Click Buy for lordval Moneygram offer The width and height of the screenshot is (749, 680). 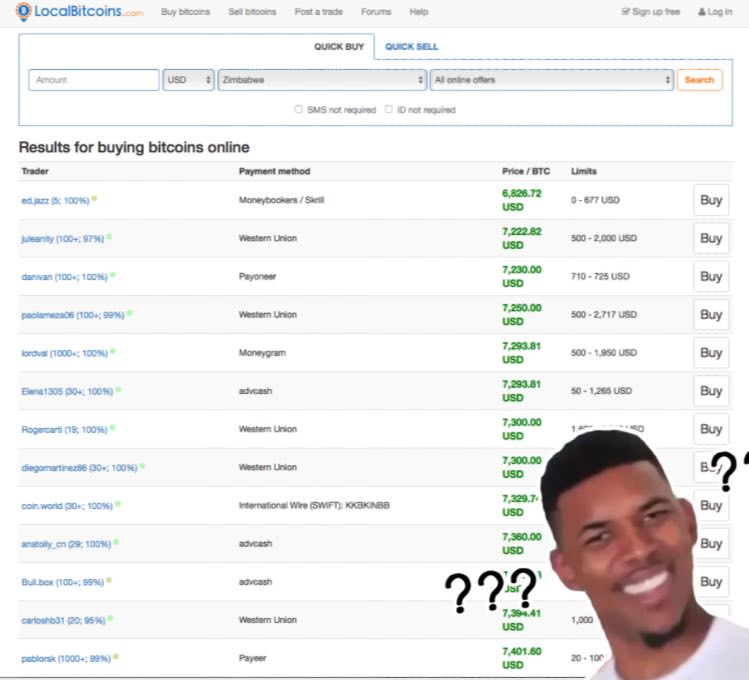pyautogui.click(x=711, y=353)
